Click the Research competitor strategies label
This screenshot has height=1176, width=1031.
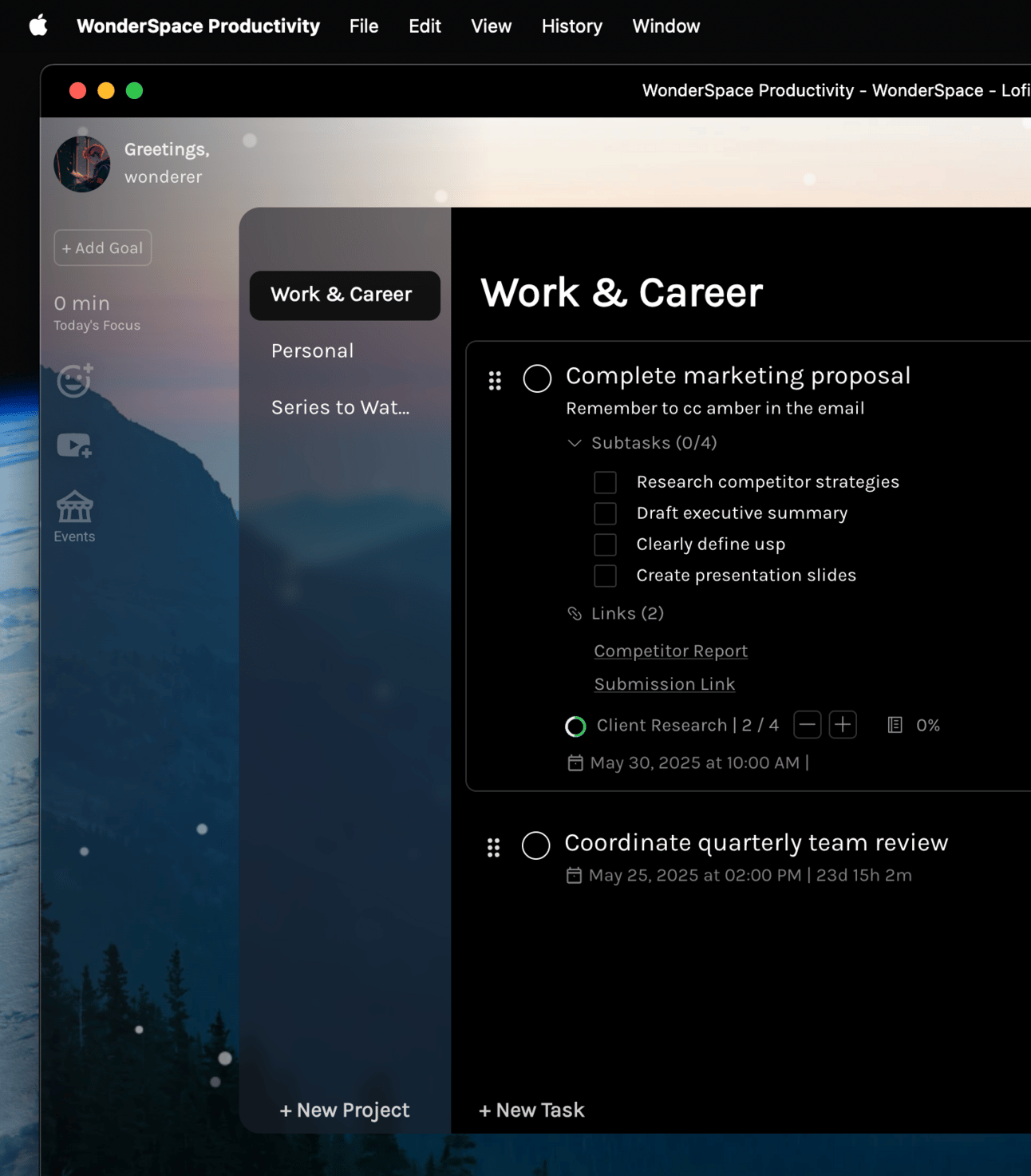pos(768,481)
